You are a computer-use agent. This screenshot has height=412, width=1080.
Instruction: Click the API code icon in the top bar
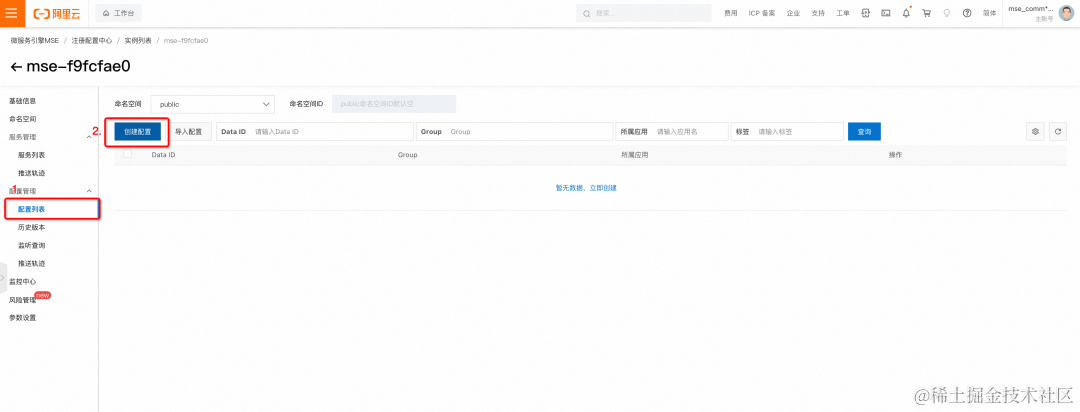point(866,13)
